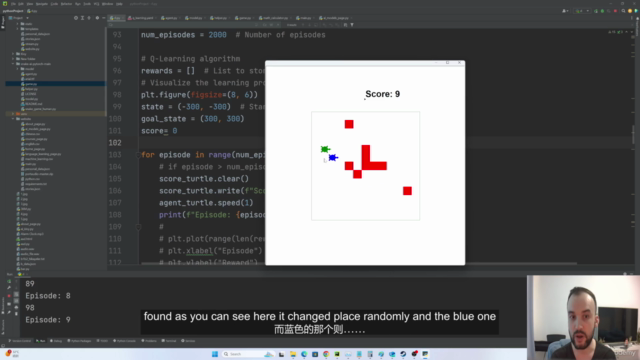
Task: Open File Explorer from the taskbar
Action: point(293,354)
